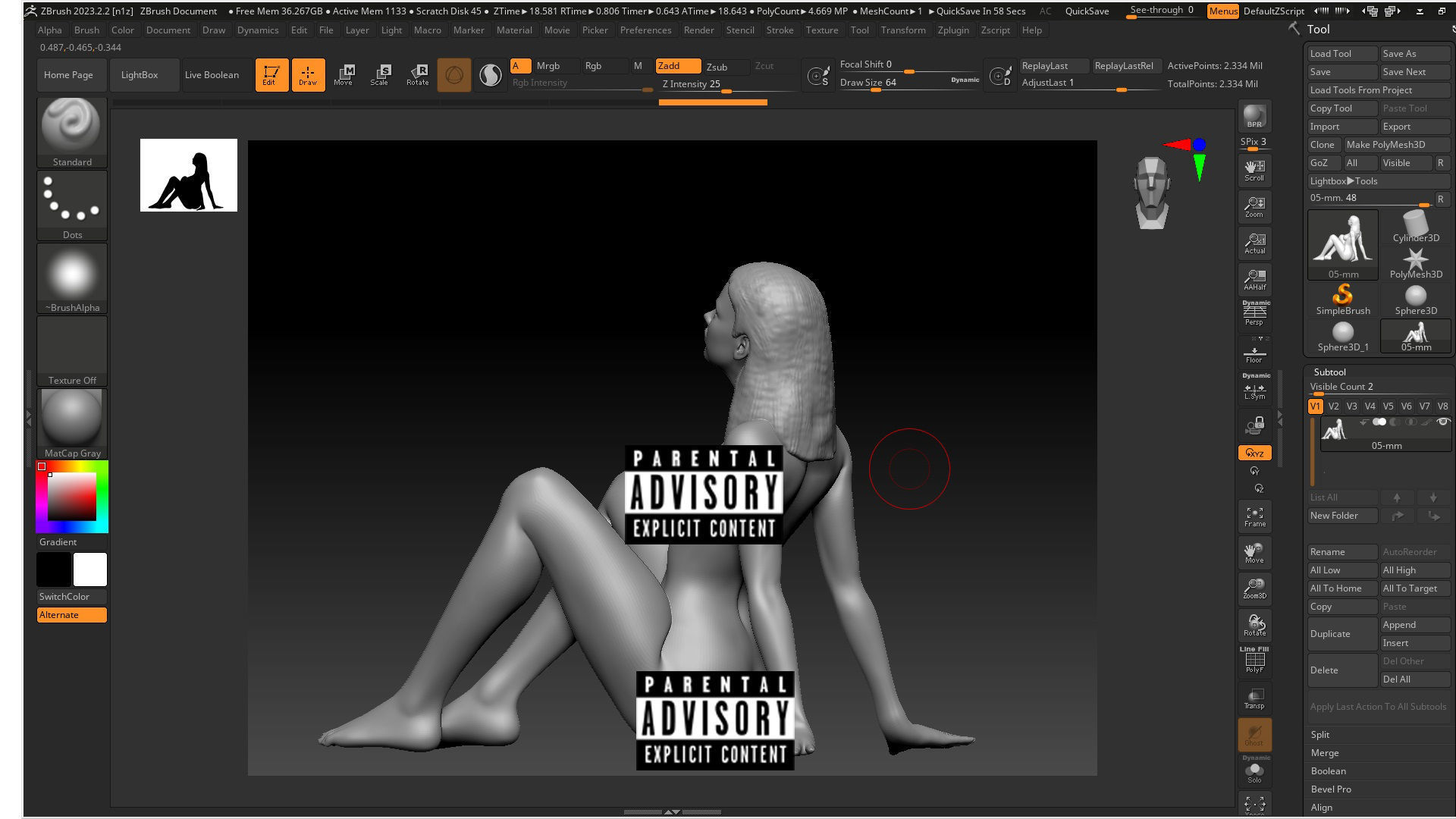Viewport: 1456px width, 819px height.
Task: Click the BPR render icon
Action: pos(1254,116)
